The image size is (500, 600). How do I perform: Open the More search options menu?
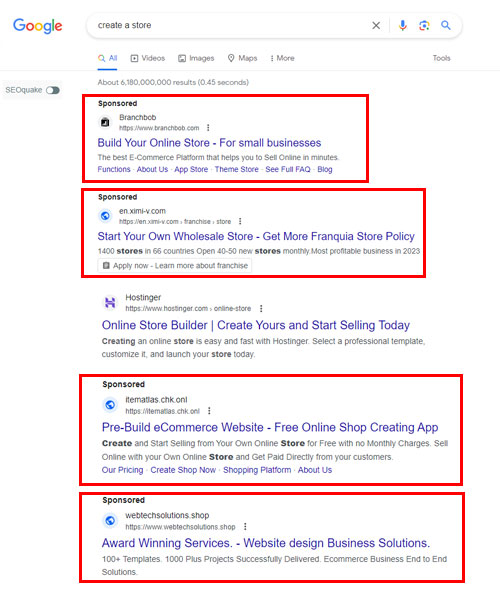coord(283,58)
